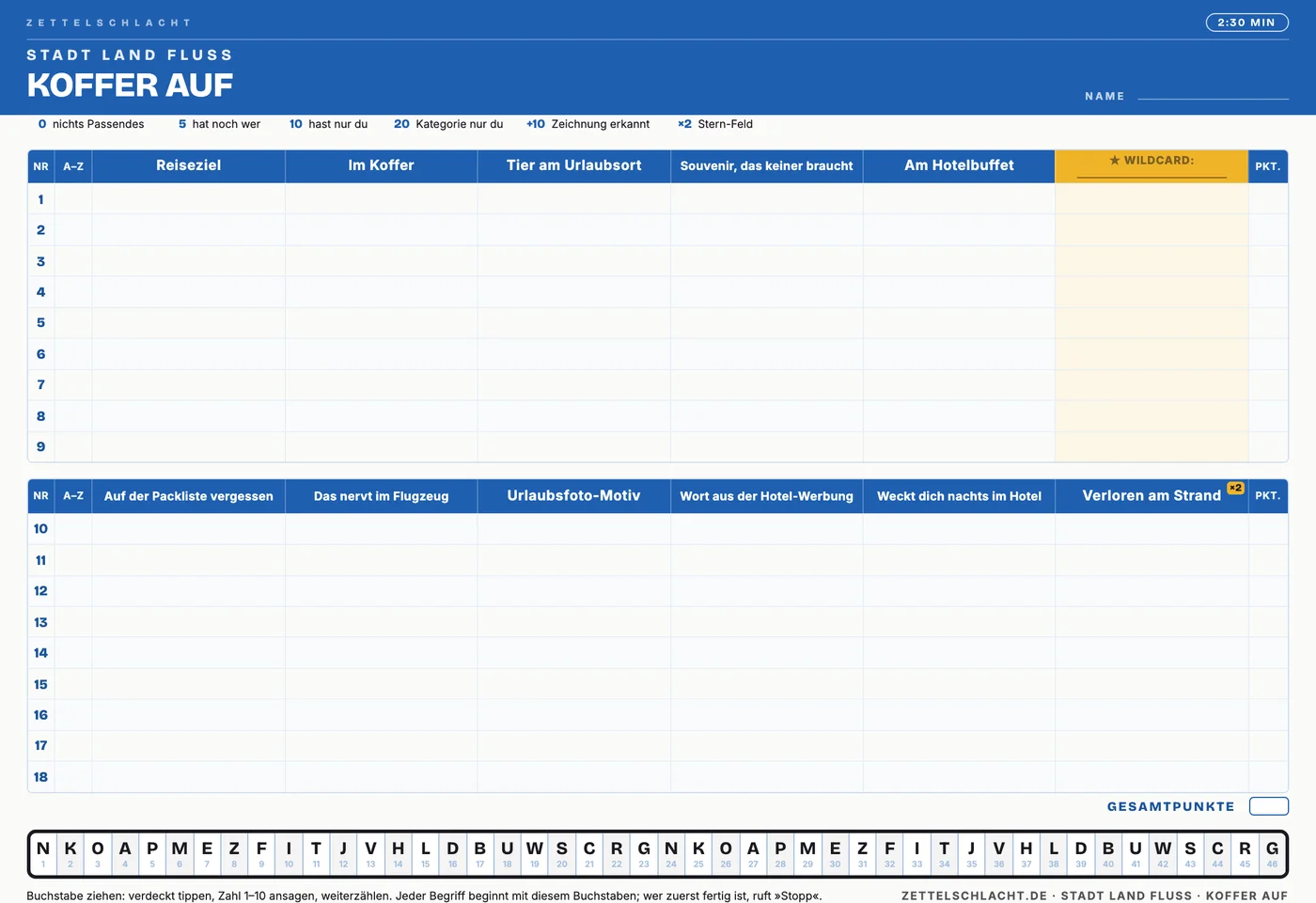1316x903 pixels.
Task: Click the 2:30 MIN timer badge
Action: [x=1246, y=23]
